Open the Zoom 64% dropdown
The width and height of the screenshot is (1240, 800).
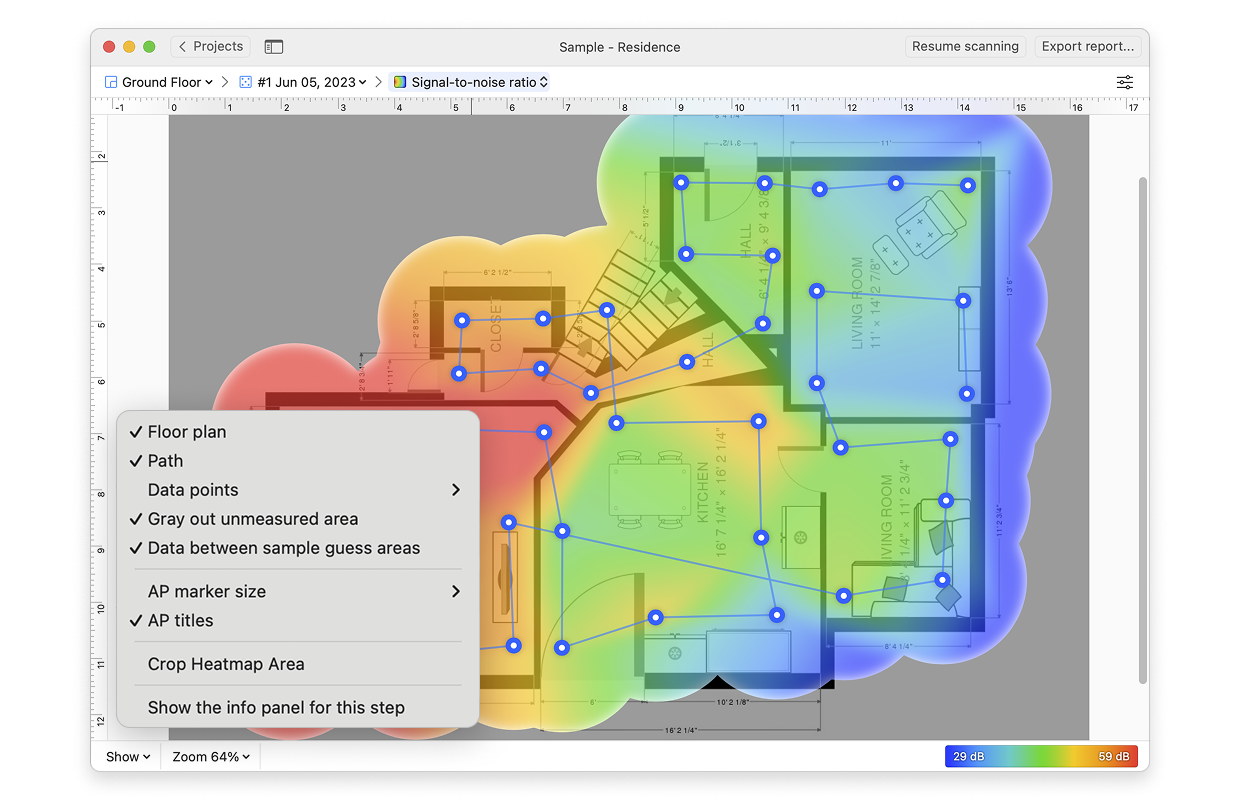[210, 757]
